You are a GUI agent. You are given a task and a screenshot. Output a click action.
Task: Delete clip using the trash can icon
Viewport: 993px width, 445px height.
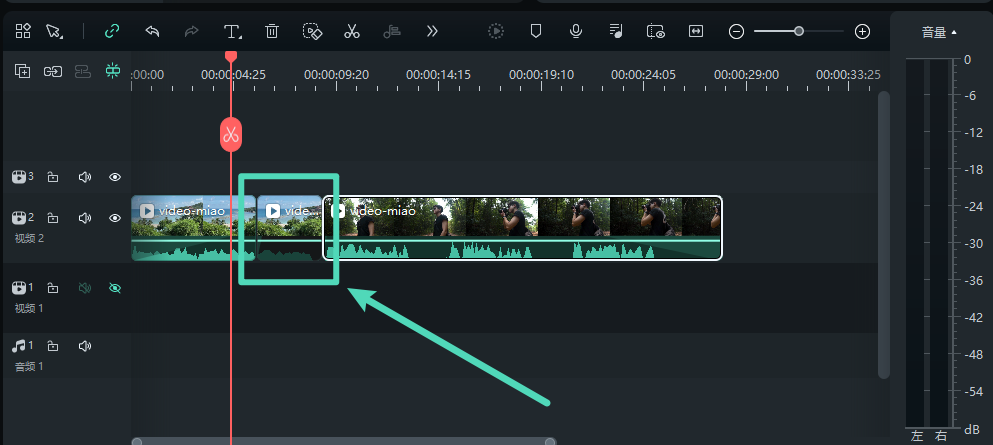click(x=272, y=31)
